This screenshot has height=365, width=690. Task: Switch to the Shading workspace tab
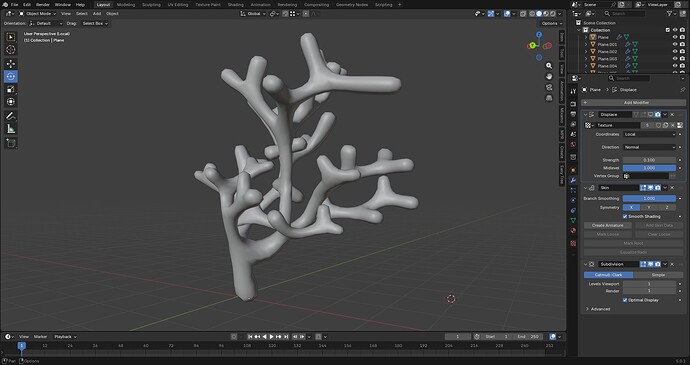pos(235,4)
